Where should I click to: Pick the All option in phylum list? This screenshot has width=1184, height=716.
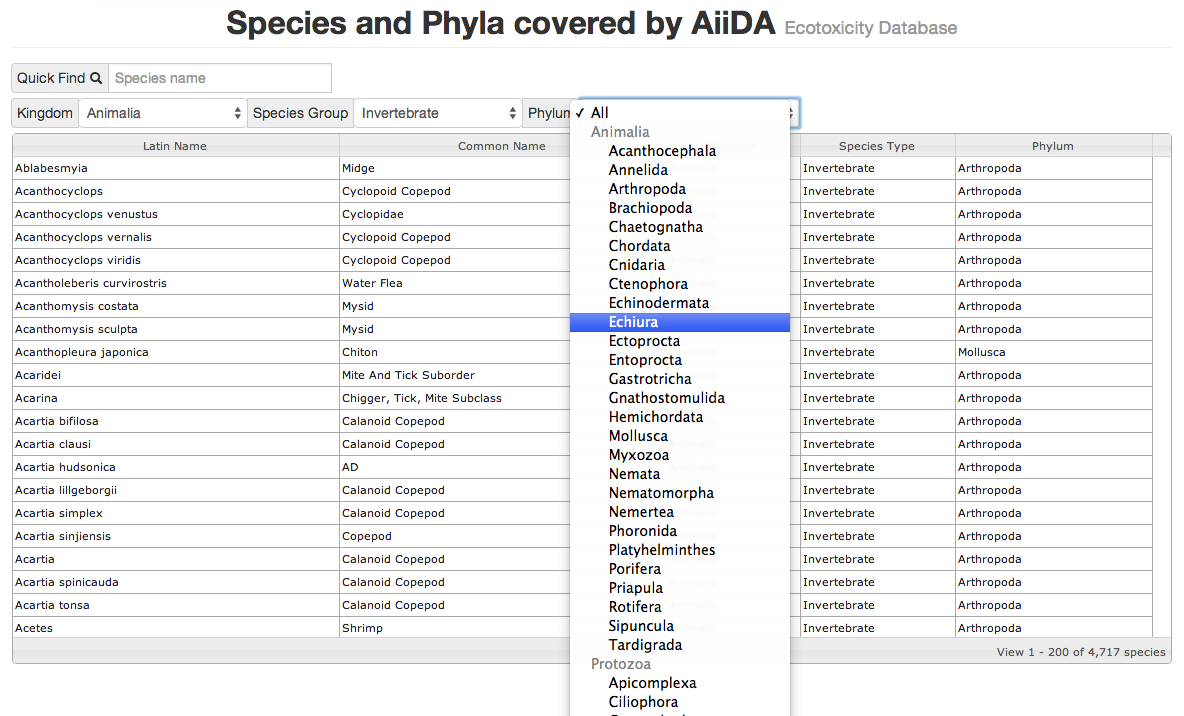[x=599, y=113]
